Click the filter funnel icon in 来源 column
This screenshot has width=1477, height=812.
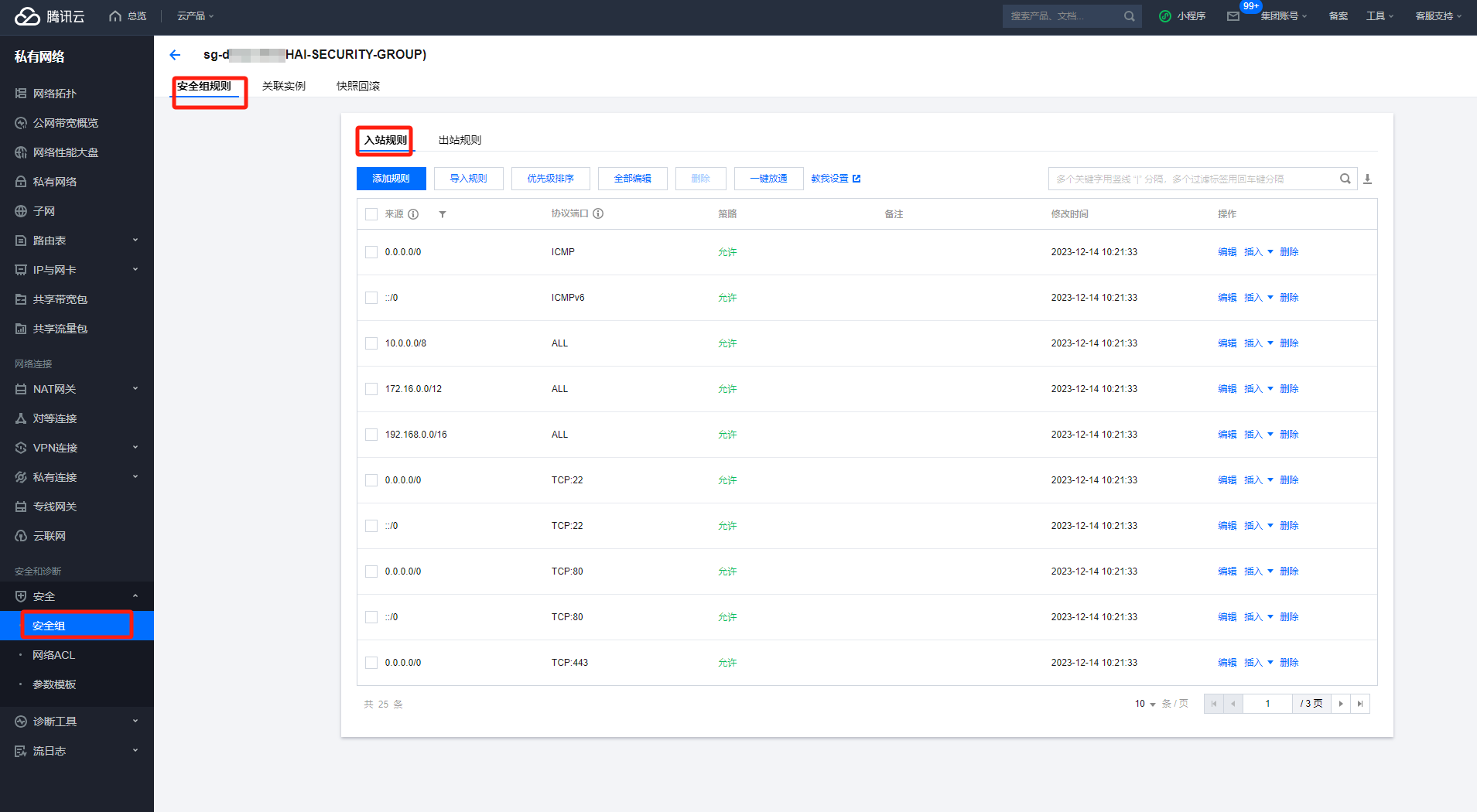[443, 214]
